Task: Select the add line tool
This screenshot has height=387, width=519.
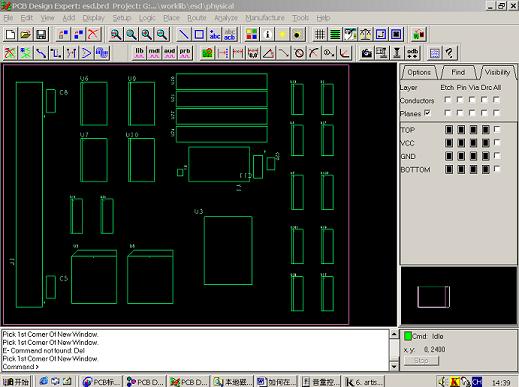Action: 183,34
